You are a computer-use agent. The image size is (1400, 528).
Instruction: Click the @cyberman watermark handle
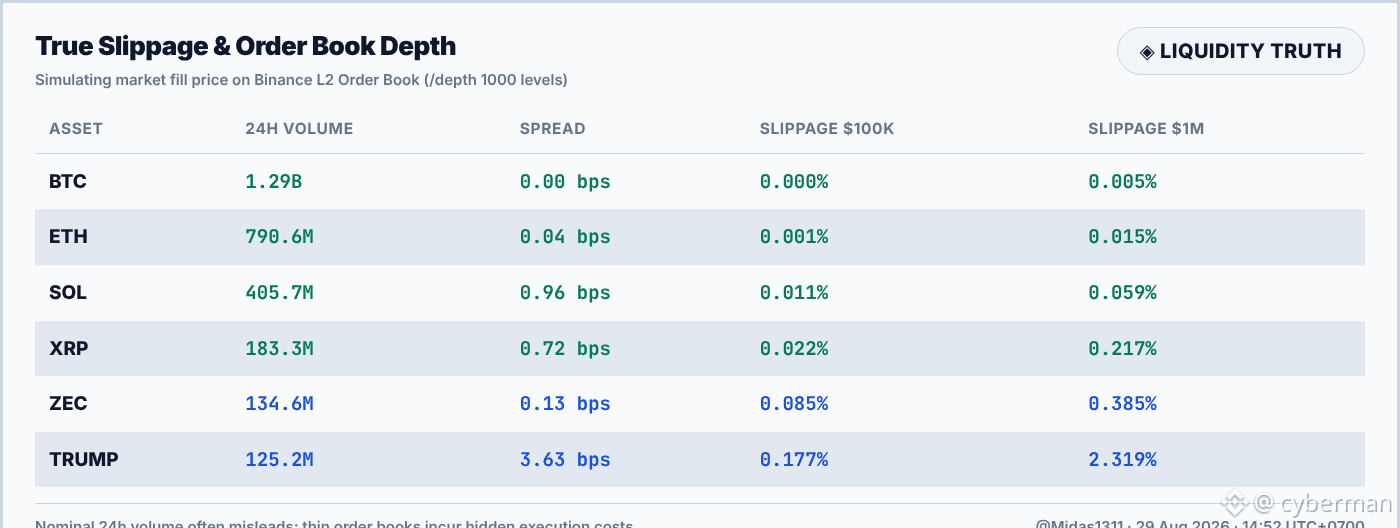point(1323,504)
